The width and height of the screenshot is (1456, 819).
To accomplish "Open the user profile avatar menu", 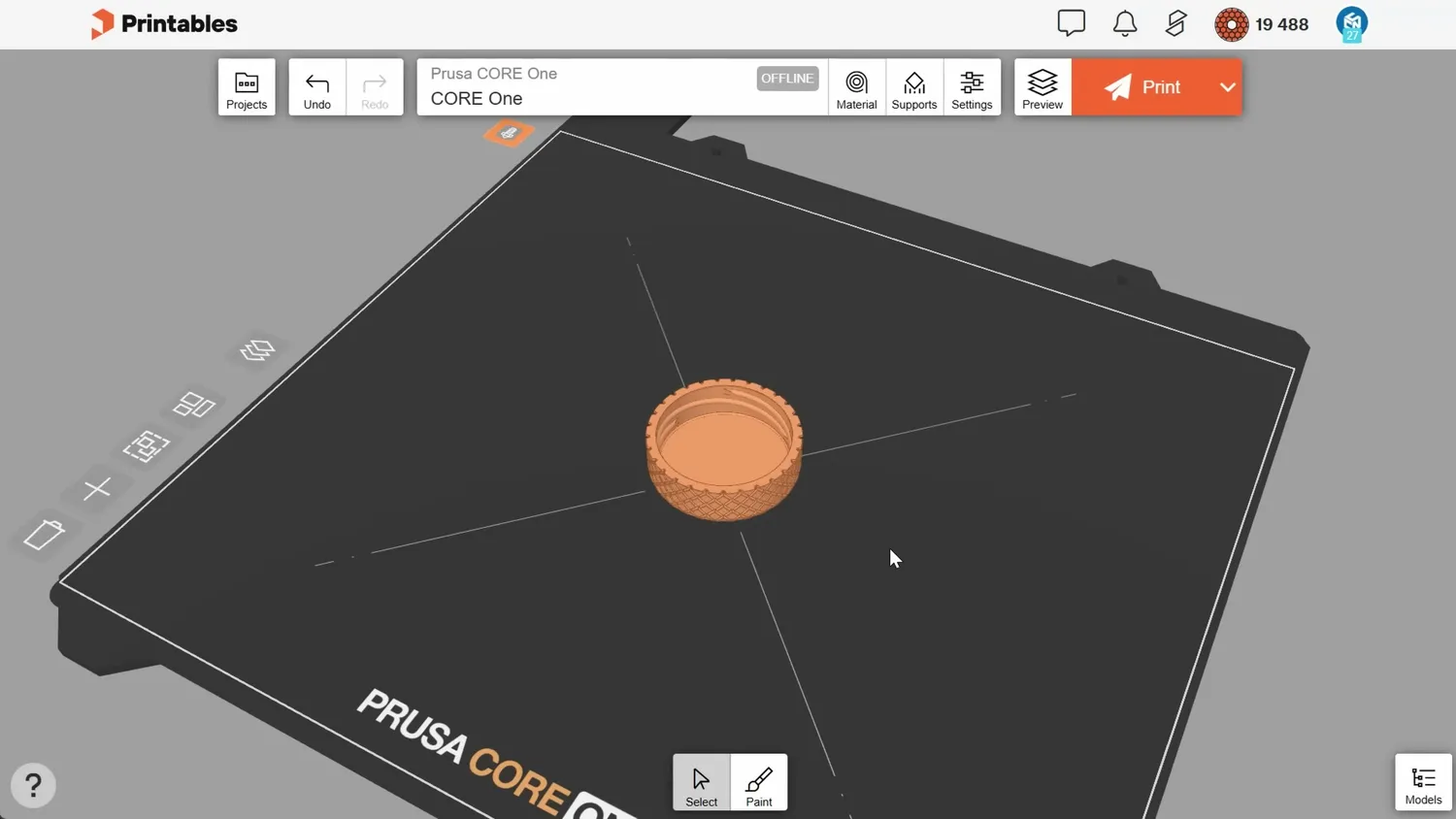I will (1352, 24).
